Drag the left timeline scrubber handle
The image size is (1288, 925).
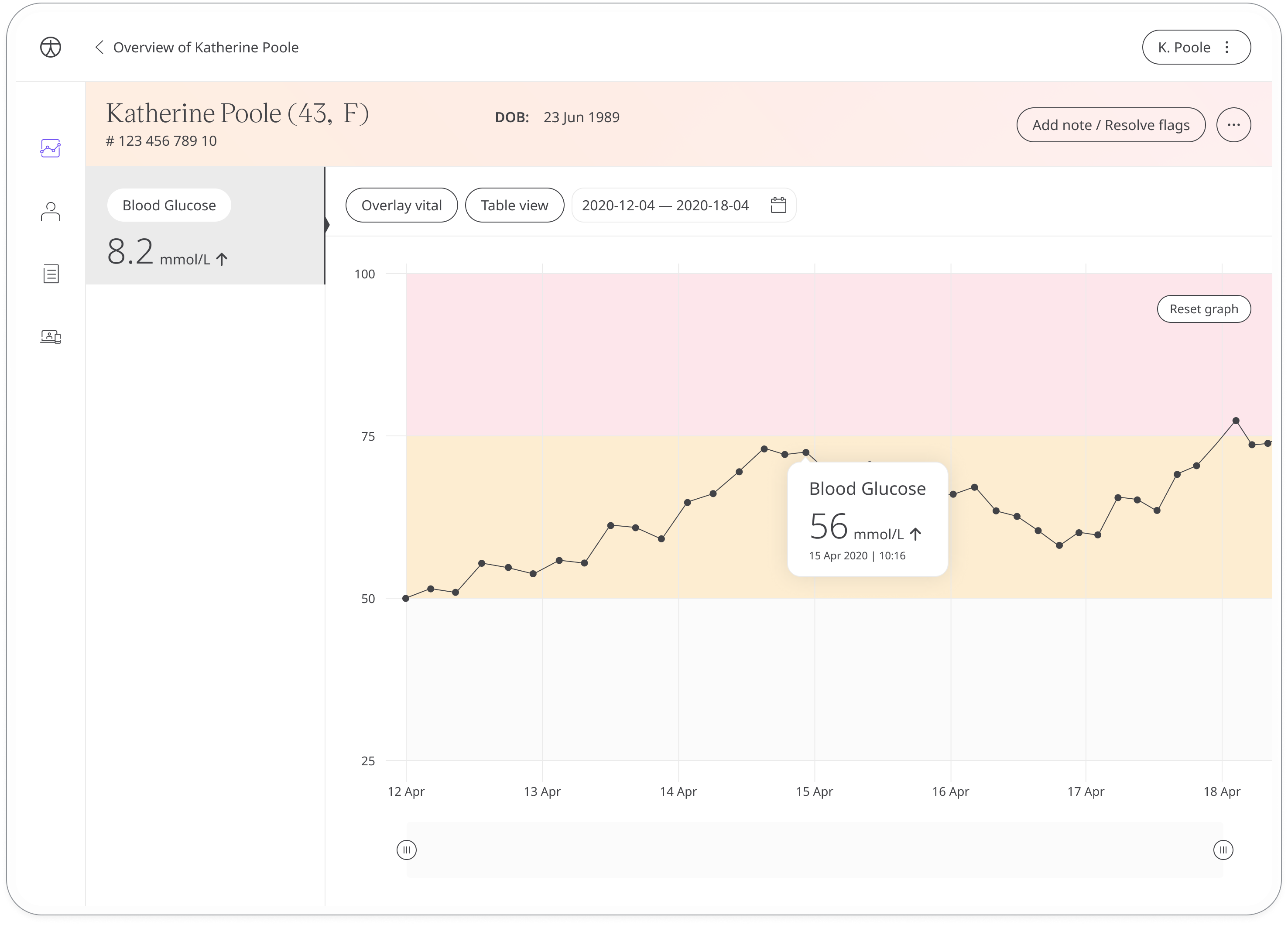point(407,850)
